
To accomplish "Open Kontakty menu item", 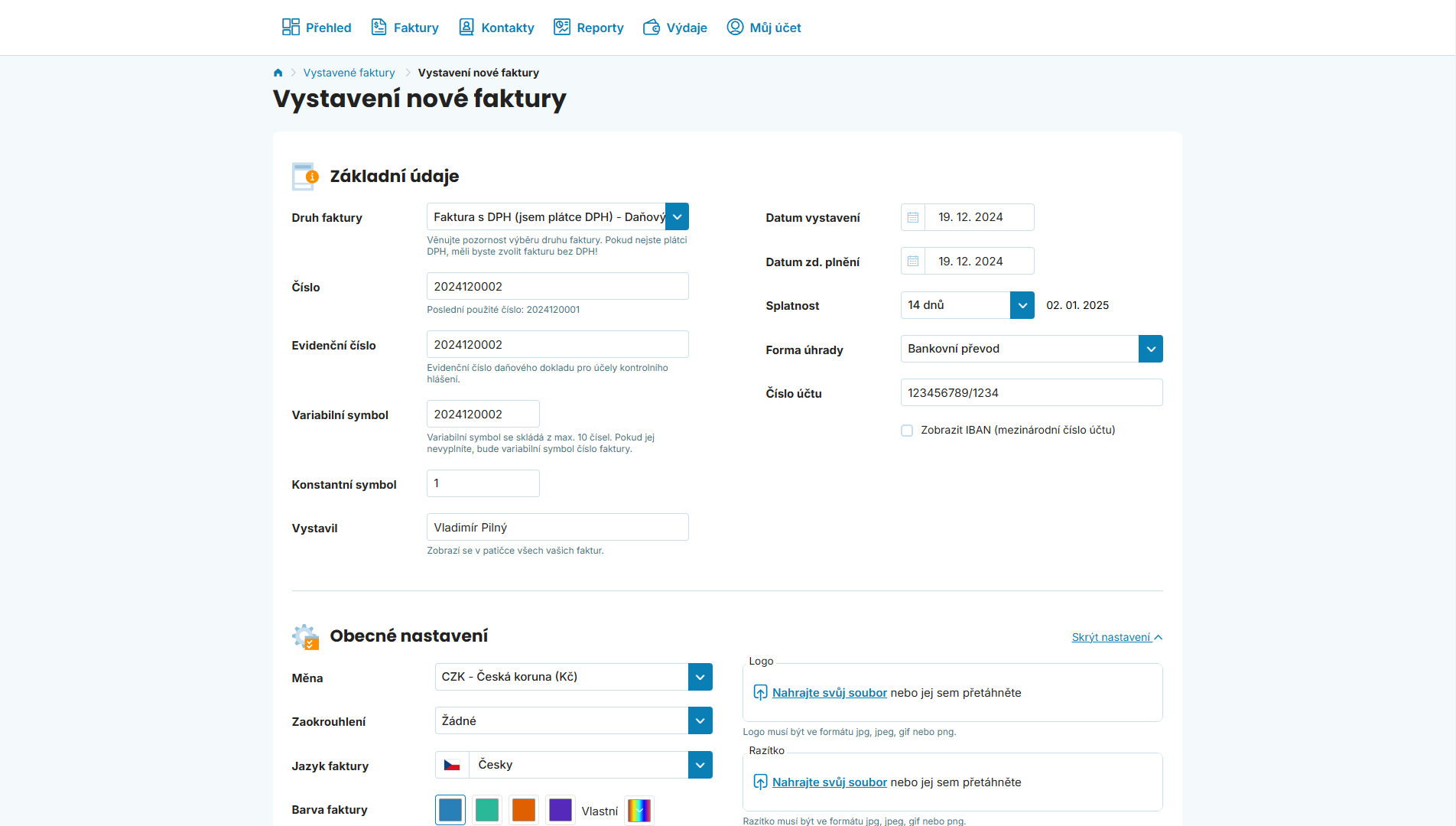I will pos(496,28).
